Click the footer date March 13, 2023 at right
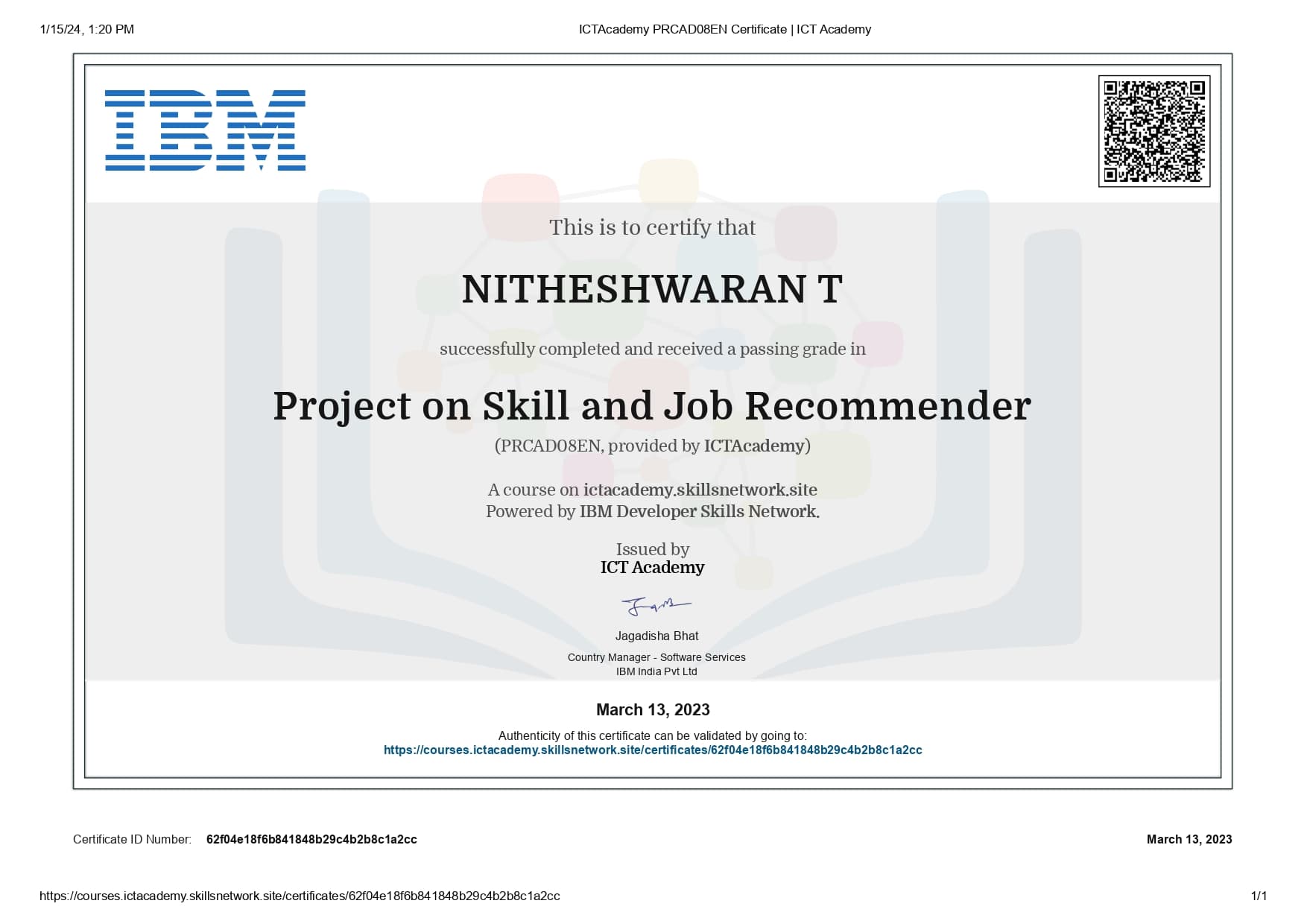Image resolution: width=1307 pixels, height=924 pixels. [x=1189, y=839]
